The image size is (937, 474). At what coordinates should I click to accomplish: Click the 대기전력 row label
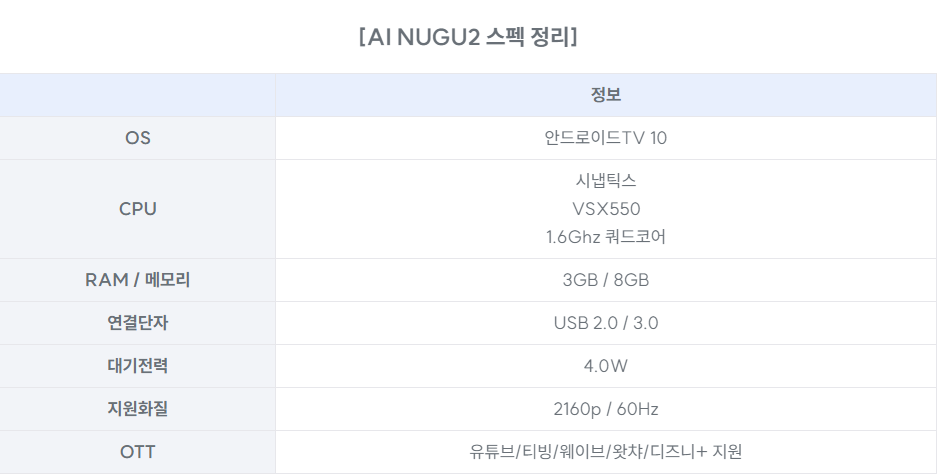click(137, 366)
